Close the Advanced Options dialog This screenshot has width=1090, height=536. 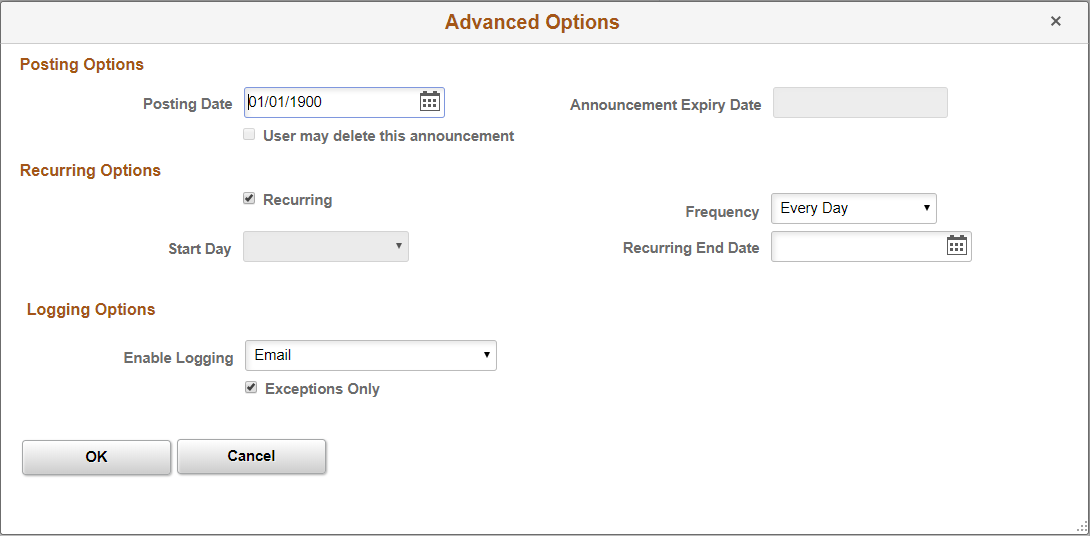[1055, 22]
